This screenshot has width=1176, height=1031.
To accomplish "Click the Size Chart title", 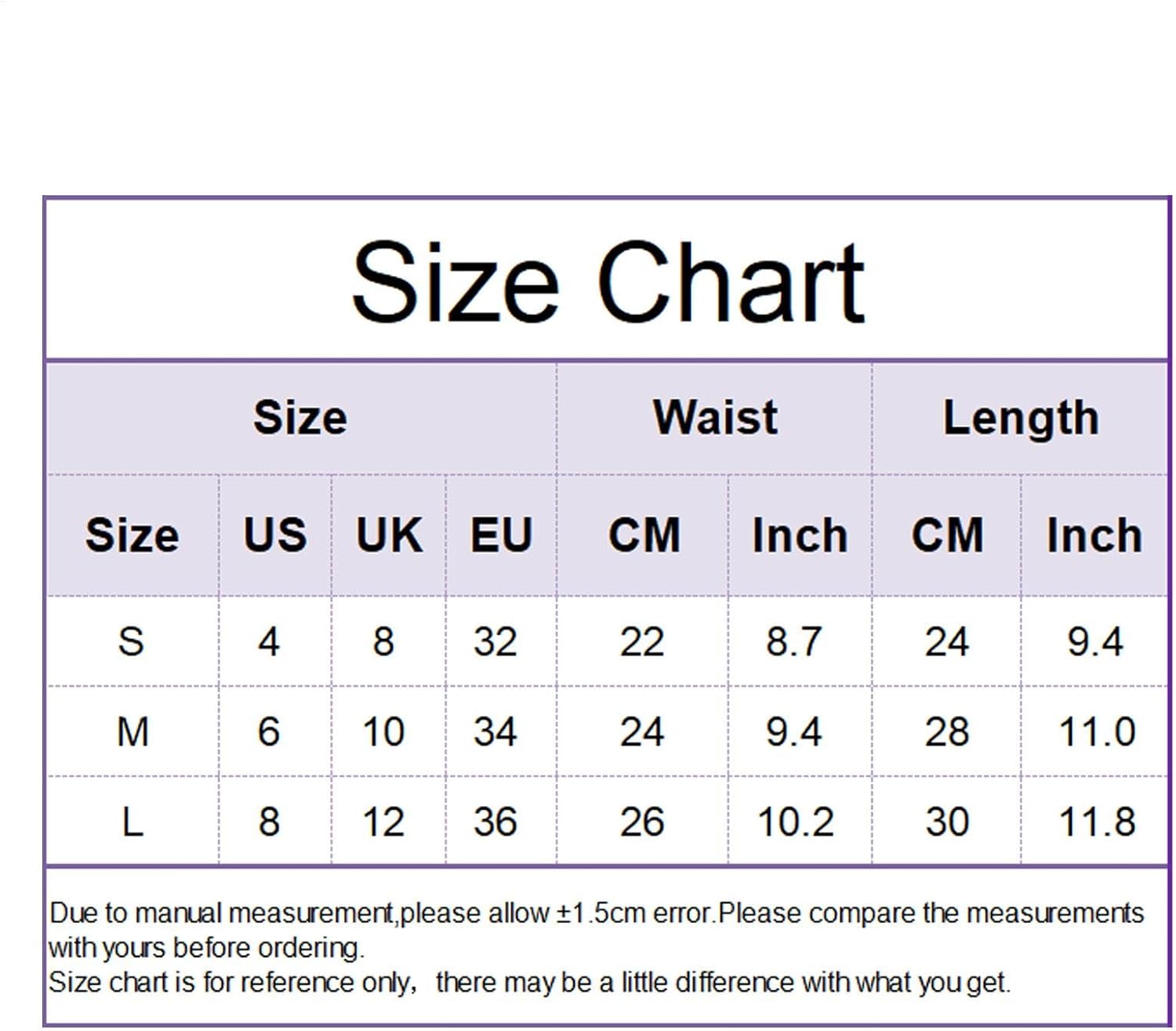I will [x=608, y=282].
